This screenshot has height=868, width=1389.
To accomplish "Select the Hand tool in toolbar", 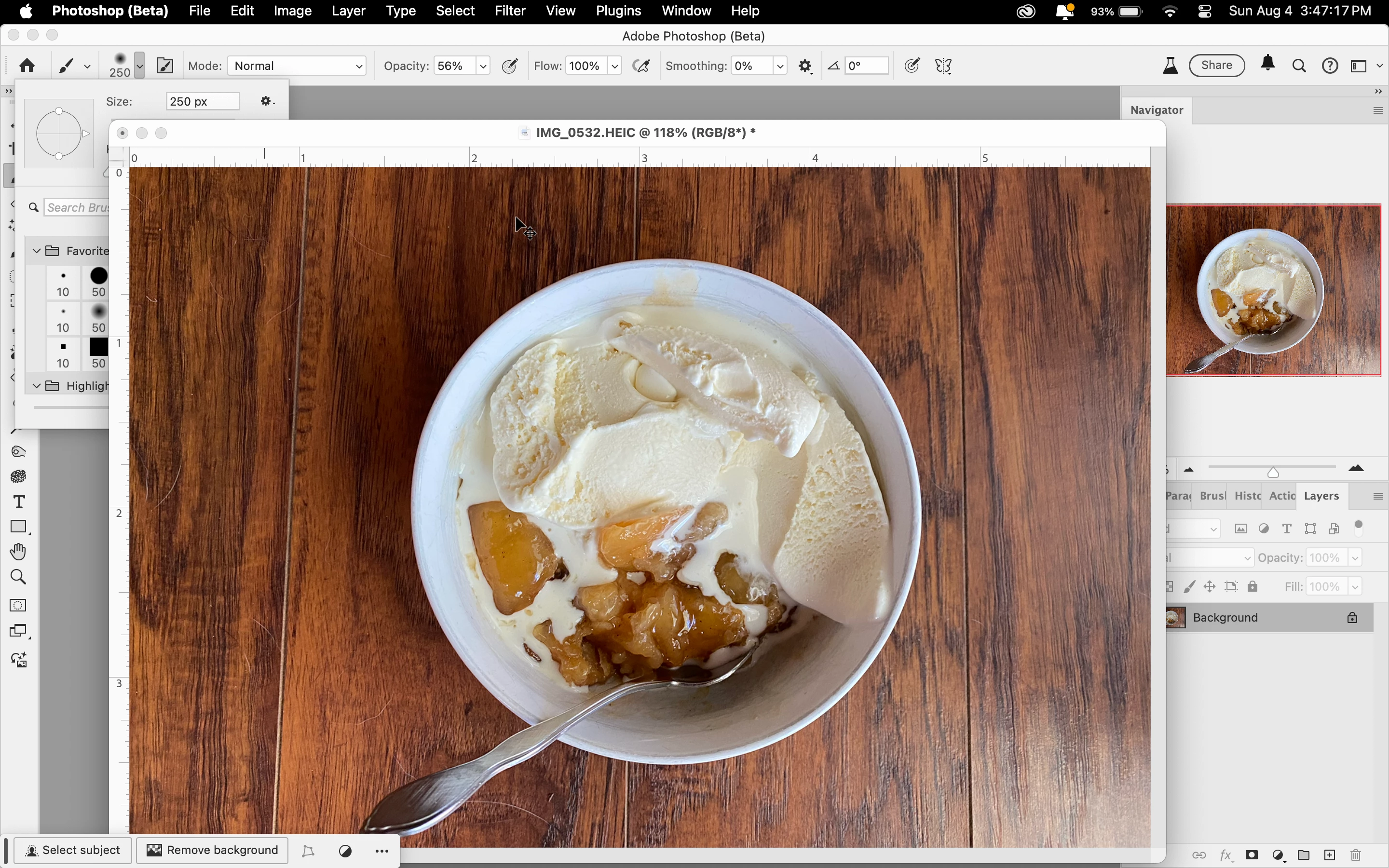I will pos(19,551).
